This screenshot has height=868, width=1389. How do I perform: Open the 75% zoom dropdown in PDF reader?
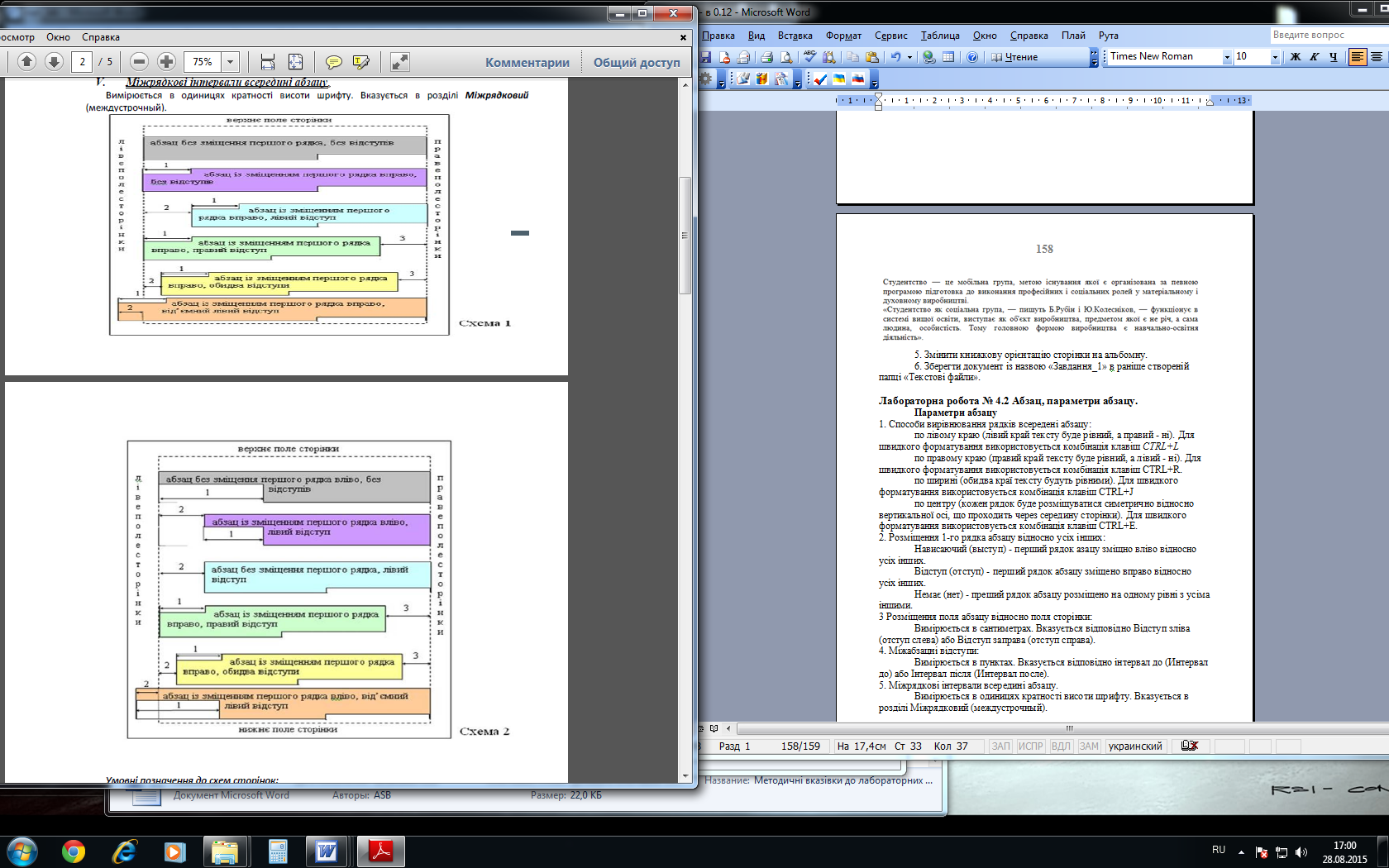(x=231, y=62)
